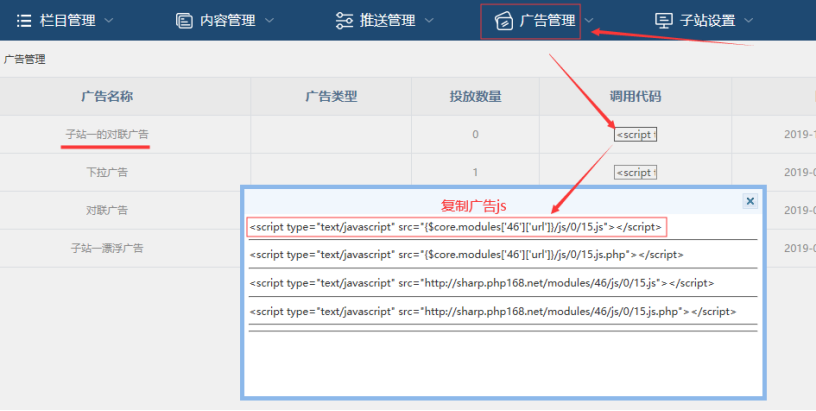Select the first $core.modules 15.js script line

point(456,227)
